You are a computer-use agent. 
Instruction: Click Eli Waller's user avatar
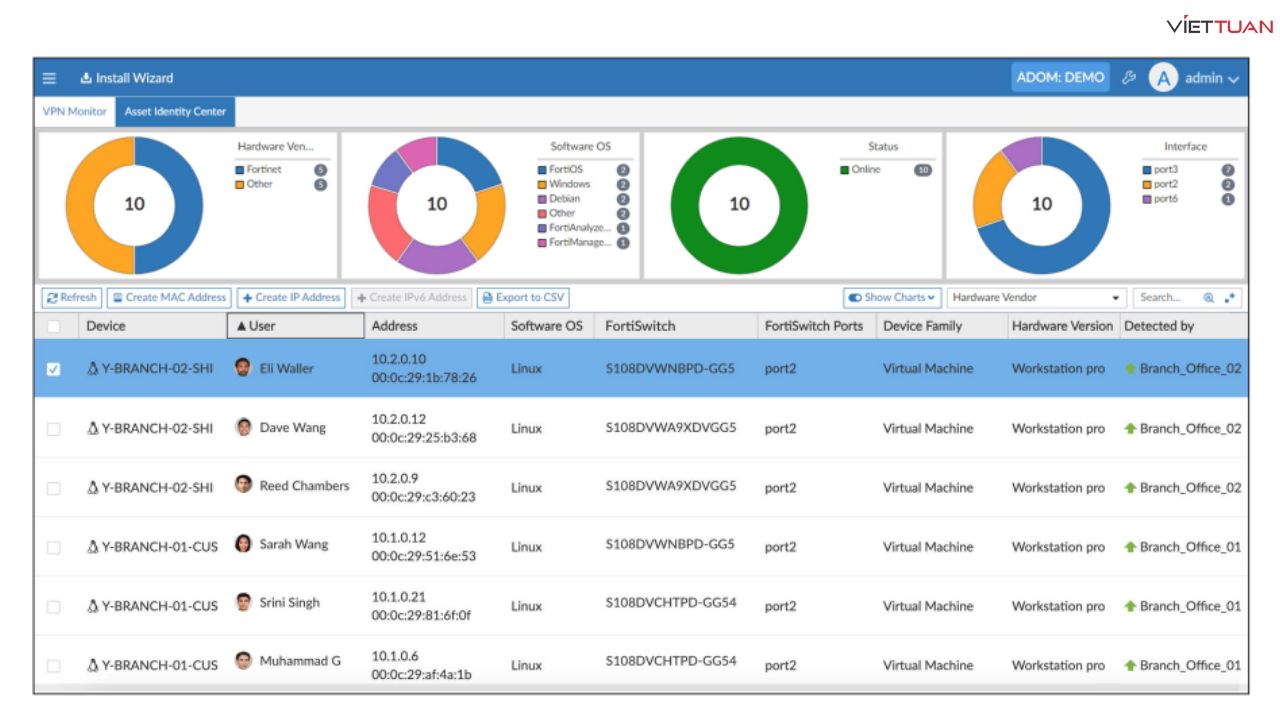click(x=242, y=368)
